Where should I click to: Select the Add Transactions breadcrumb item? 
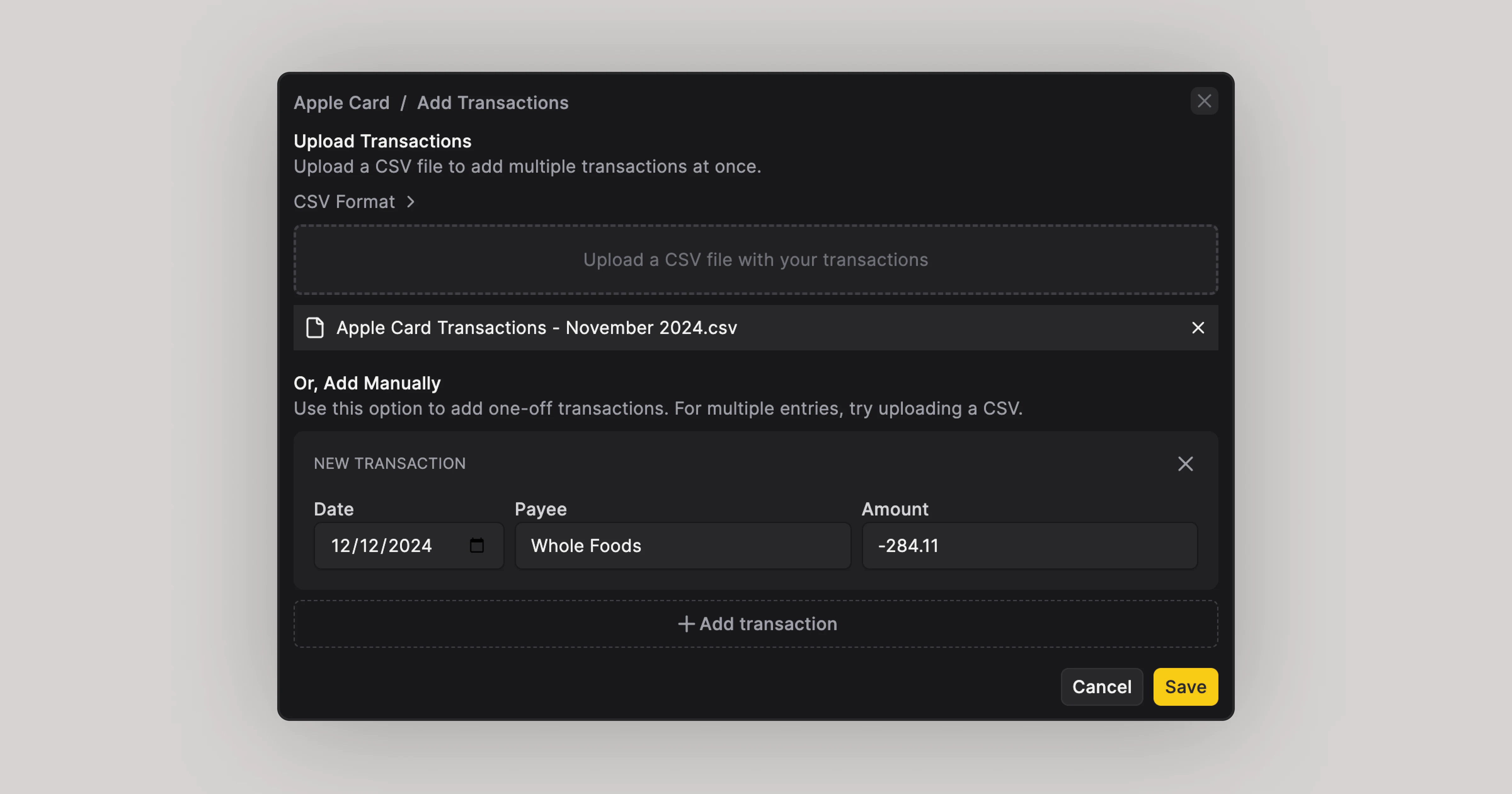(x=492, y=103)
